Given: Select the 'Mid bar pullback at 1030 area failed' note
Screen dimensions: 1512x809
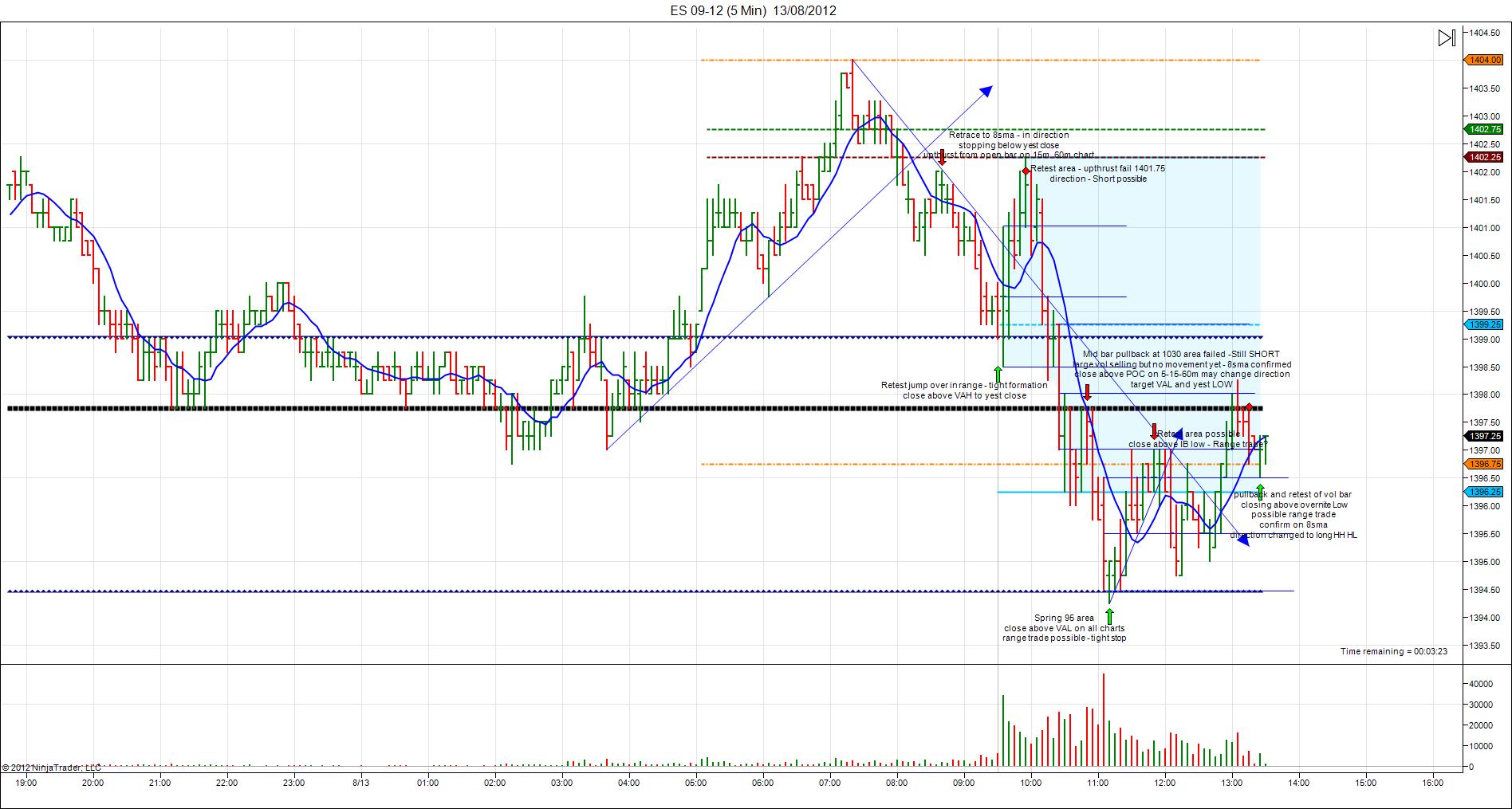Looking at the screenshot, I should [x=1181, y=354].
